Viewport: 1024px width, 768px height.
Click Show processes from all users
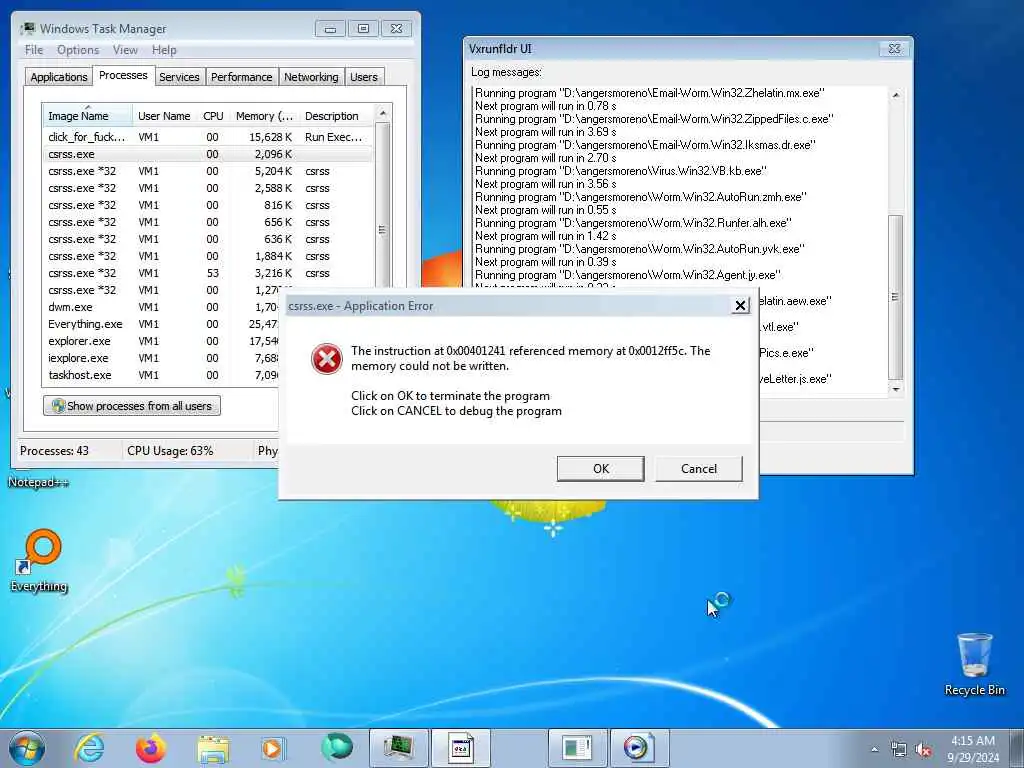(x=132, y=406)
